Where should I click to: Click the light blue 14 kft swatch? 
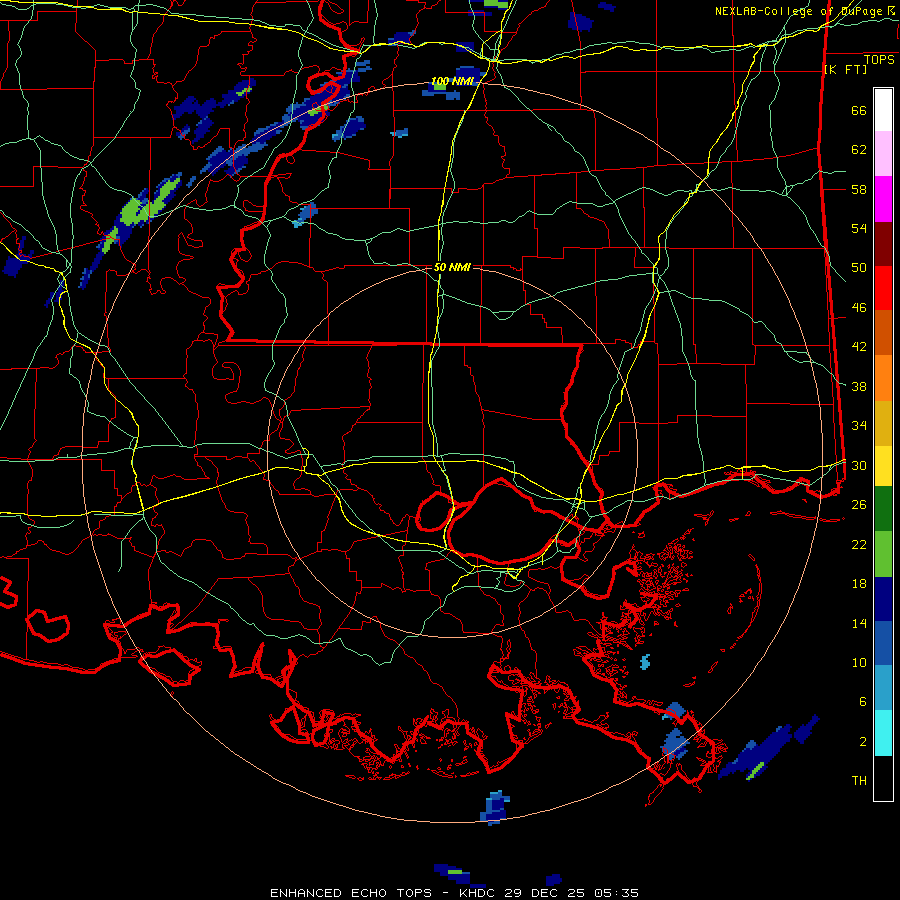pos(883,688)
